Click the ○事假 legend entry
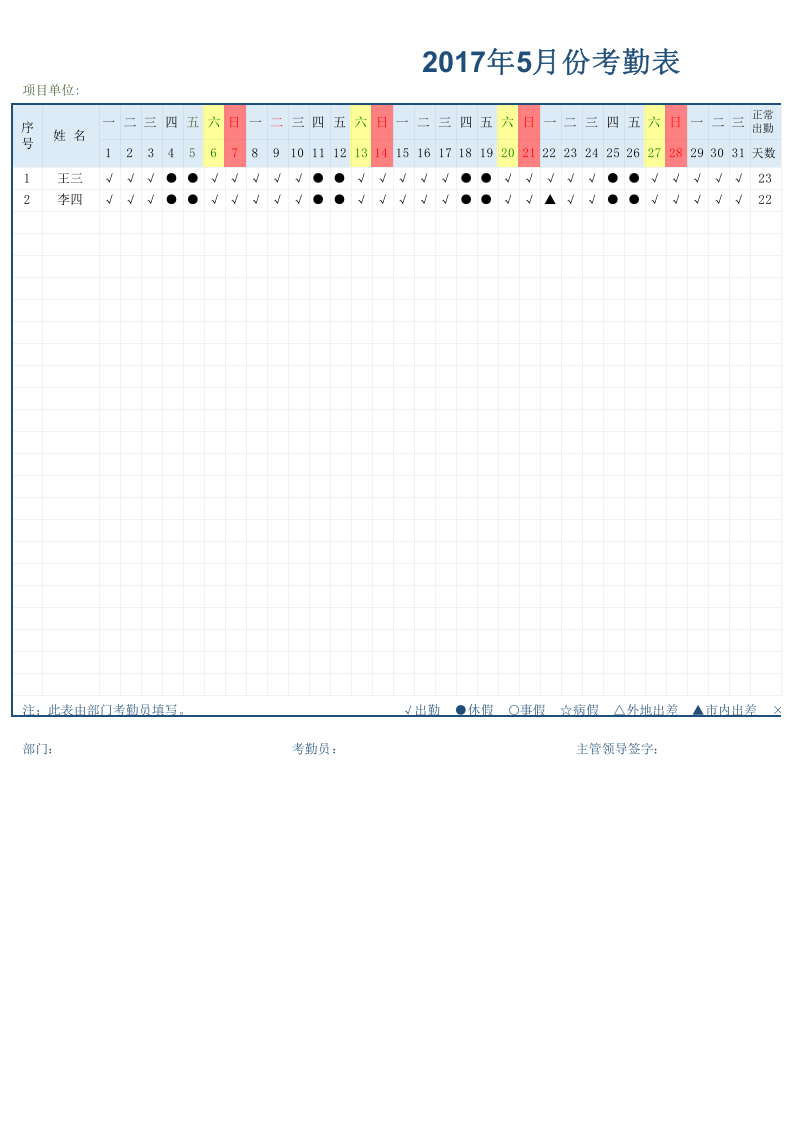The height and width of the screenshot is (1122, 793). coord(527,710)
